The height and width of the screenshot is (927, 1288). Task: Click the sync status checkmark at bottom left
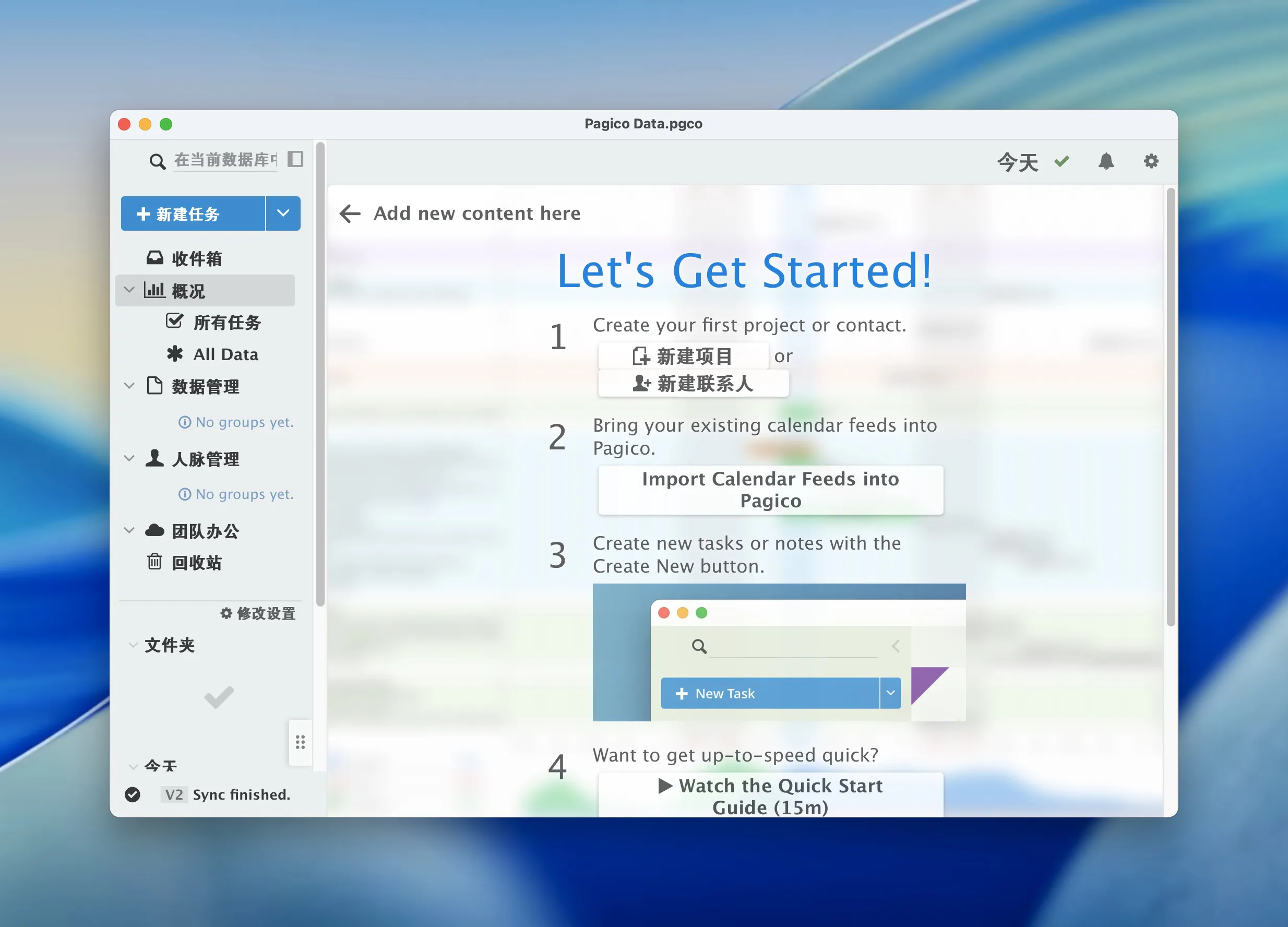click(133, 794)
